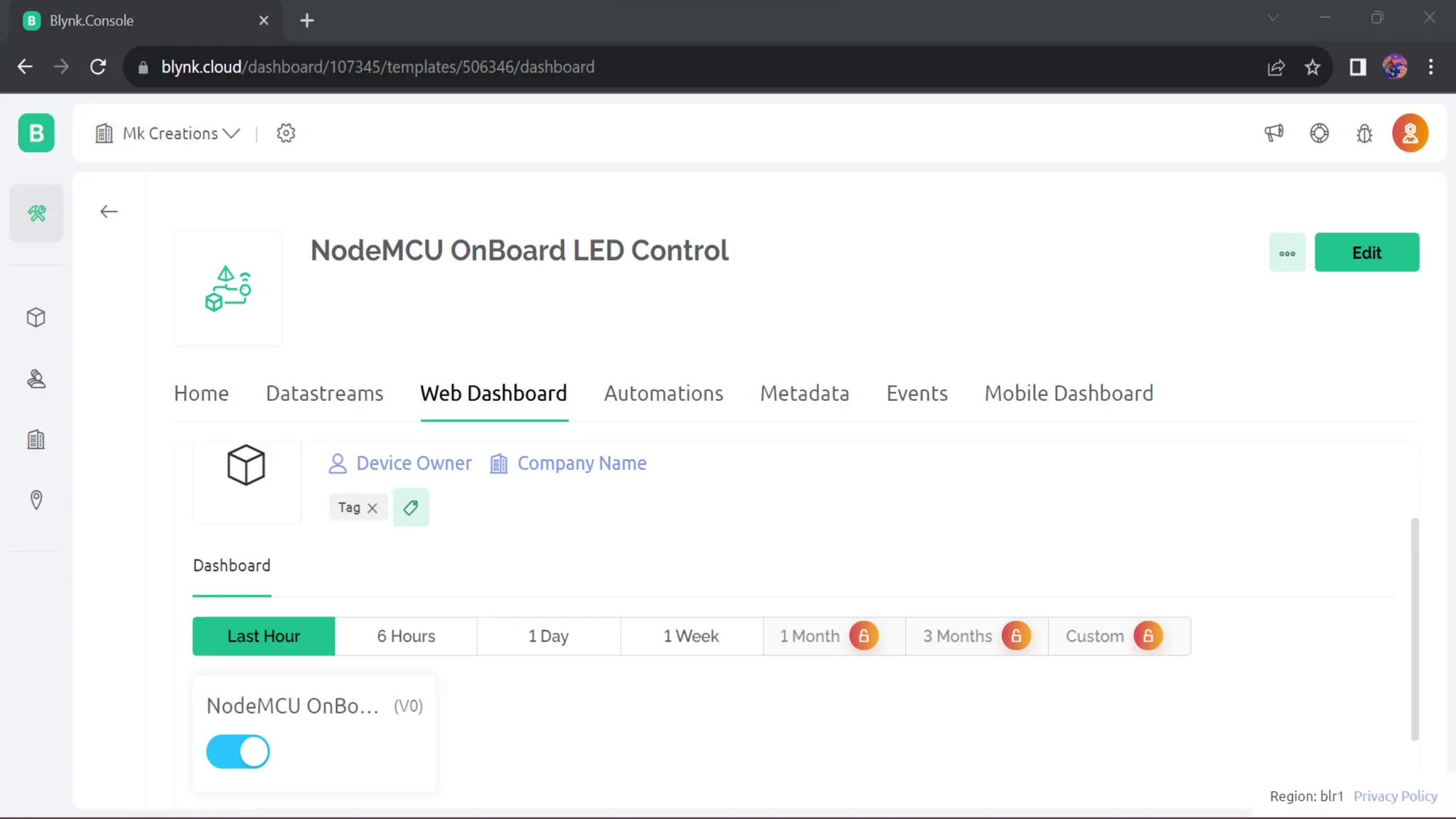Open the Developer Zone wrench icon in sidebar
Screen dimensions: 1456x819
(36, 213)
